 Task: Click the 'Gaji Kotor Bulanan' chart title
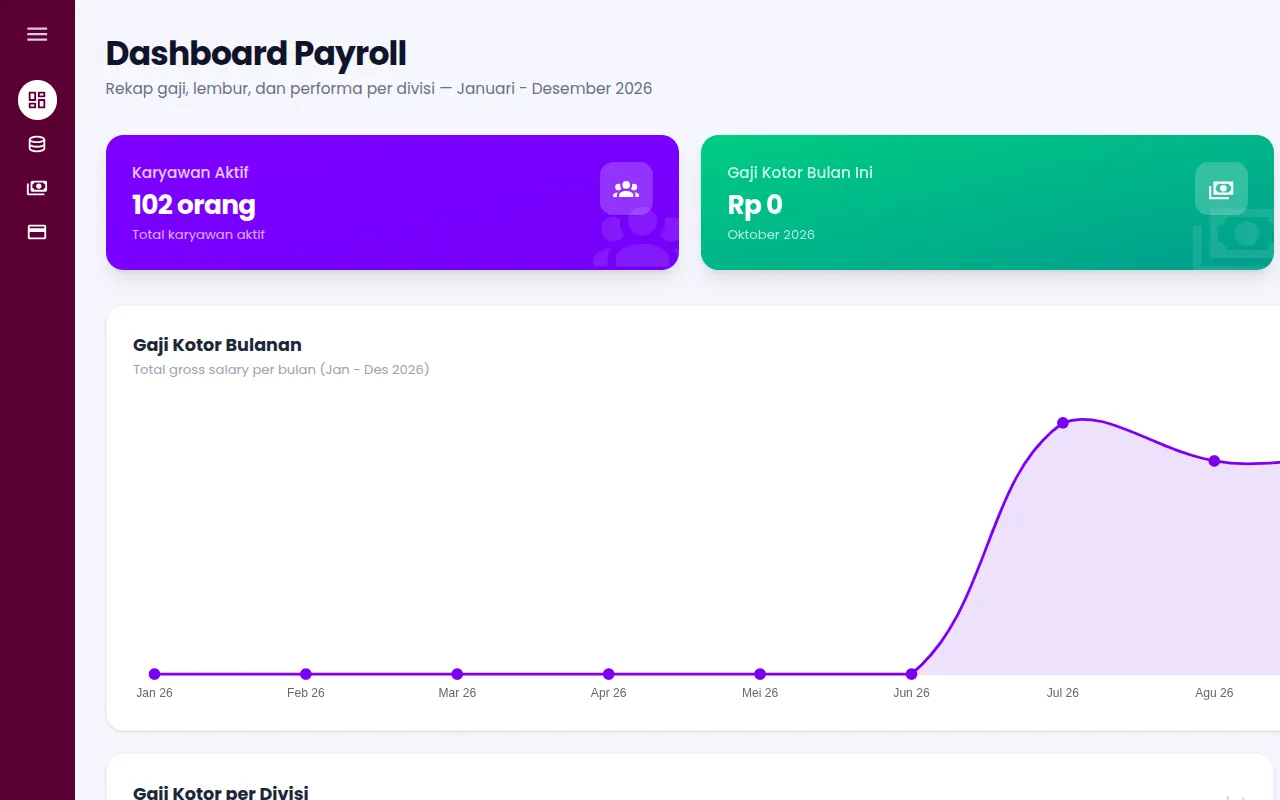tap(217, 345)
